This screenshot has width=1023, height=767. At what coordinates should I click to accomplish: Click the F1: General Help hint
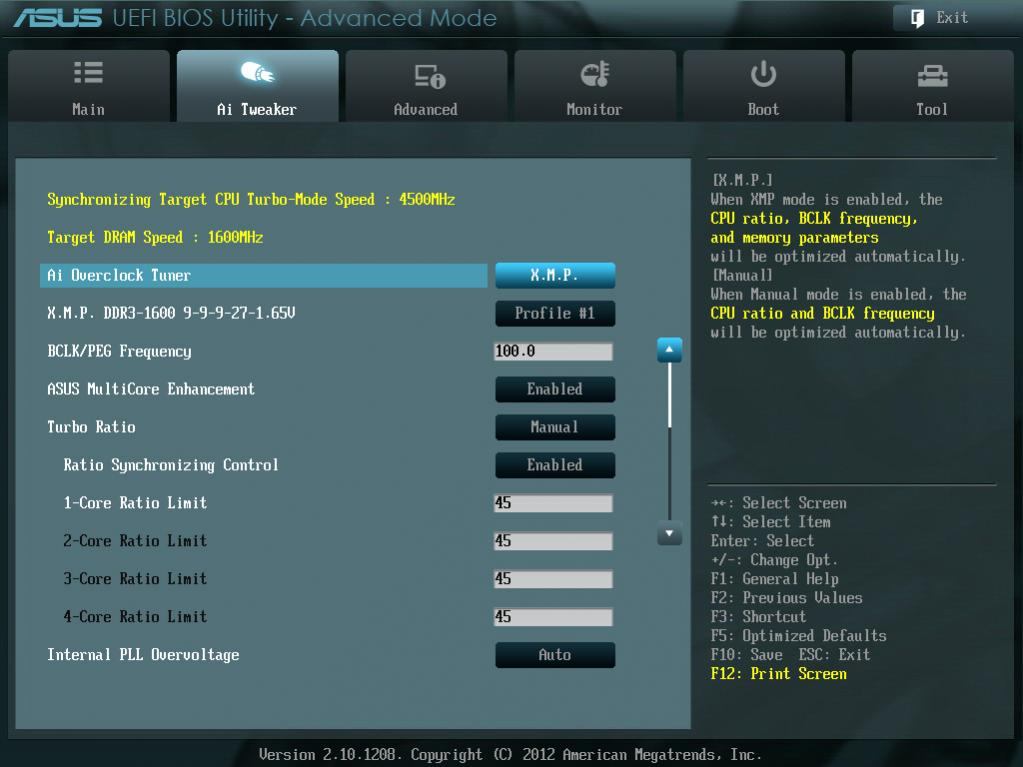(x=775, y=579)
